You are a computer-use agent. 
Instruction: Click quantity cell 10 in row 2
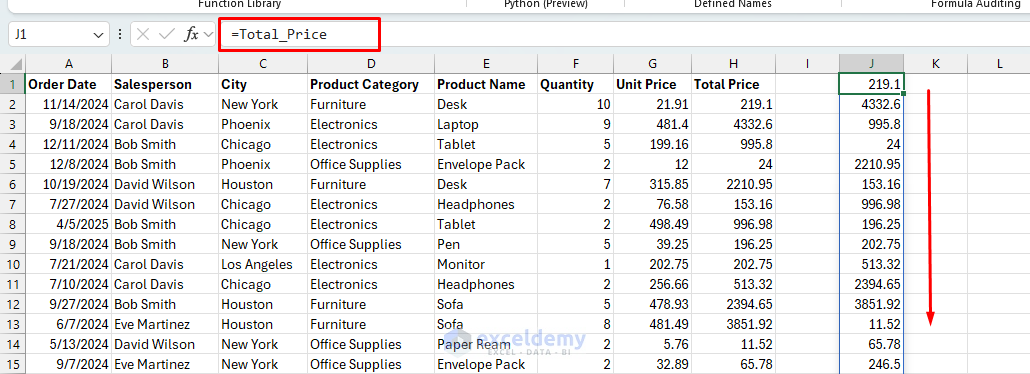pos(575,104)
